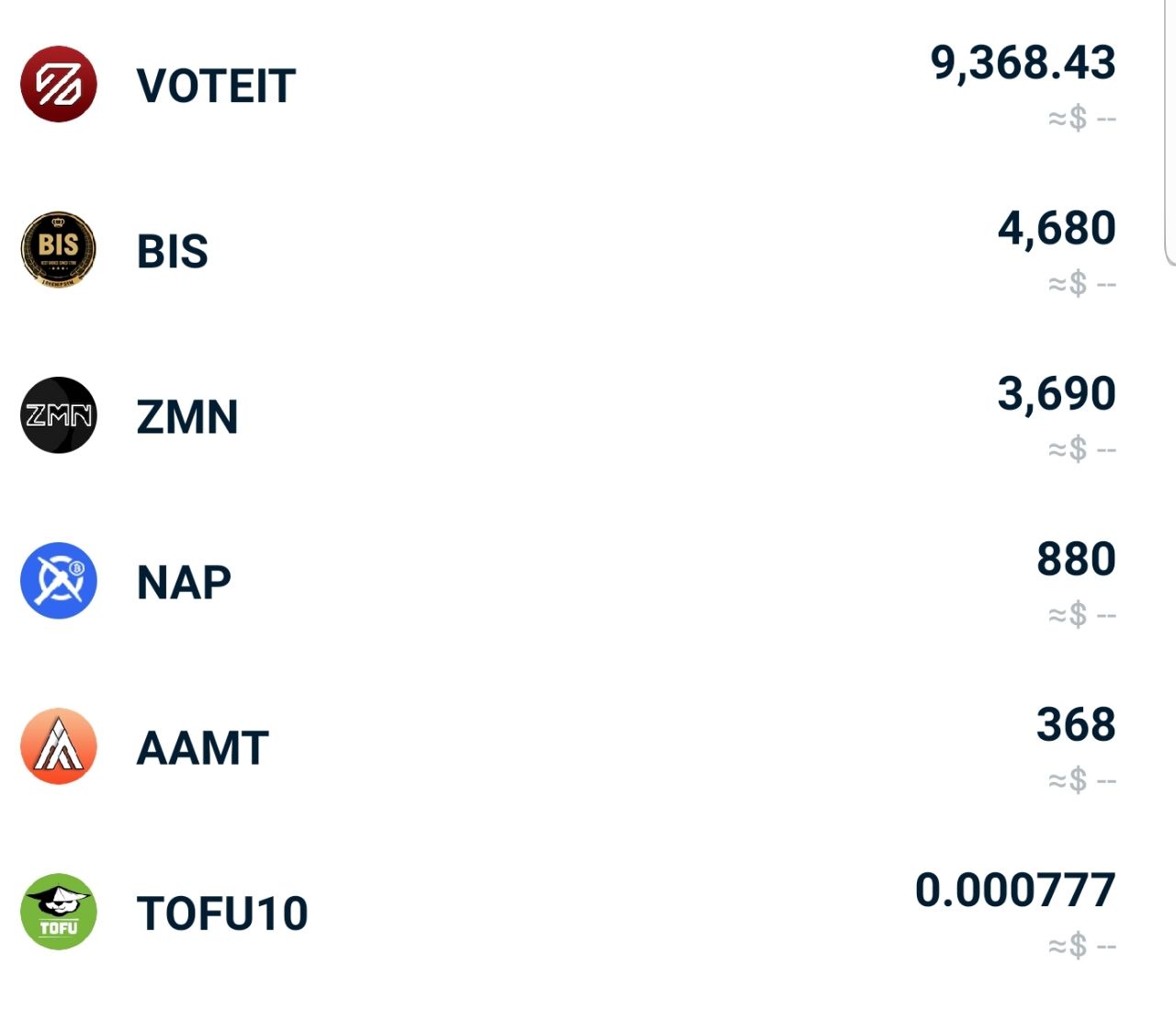Open the BIS token name
Image resolution: width=1176 pixels, height=1011 pixels.
[x=173, y=252]
